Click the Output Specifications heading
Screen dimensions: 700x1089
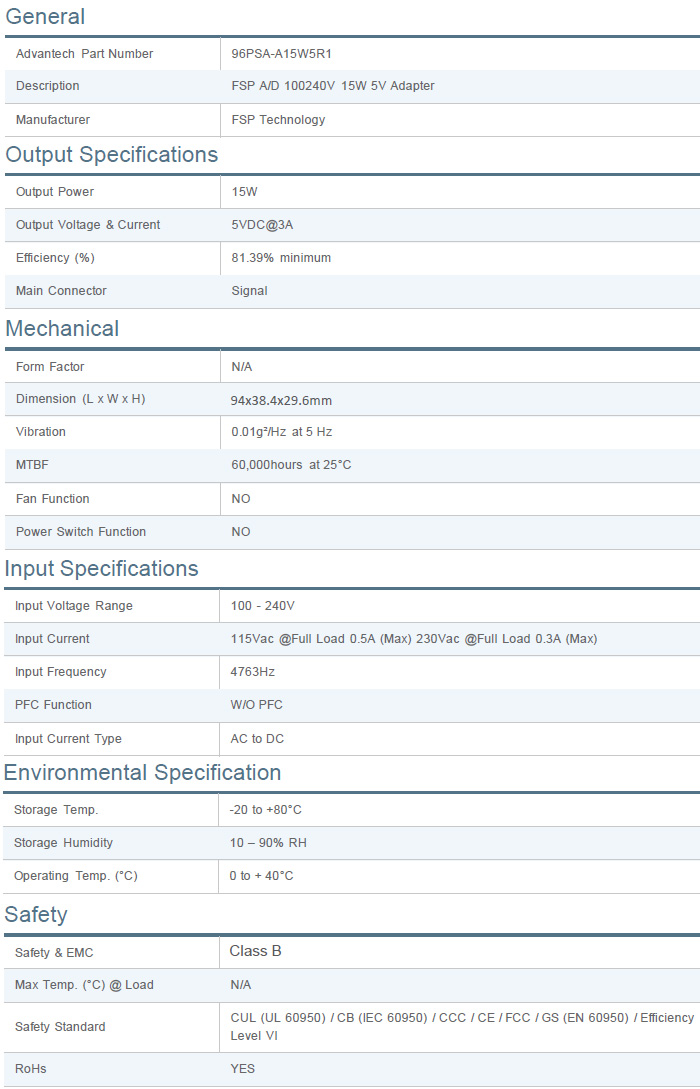pos(112,155)
